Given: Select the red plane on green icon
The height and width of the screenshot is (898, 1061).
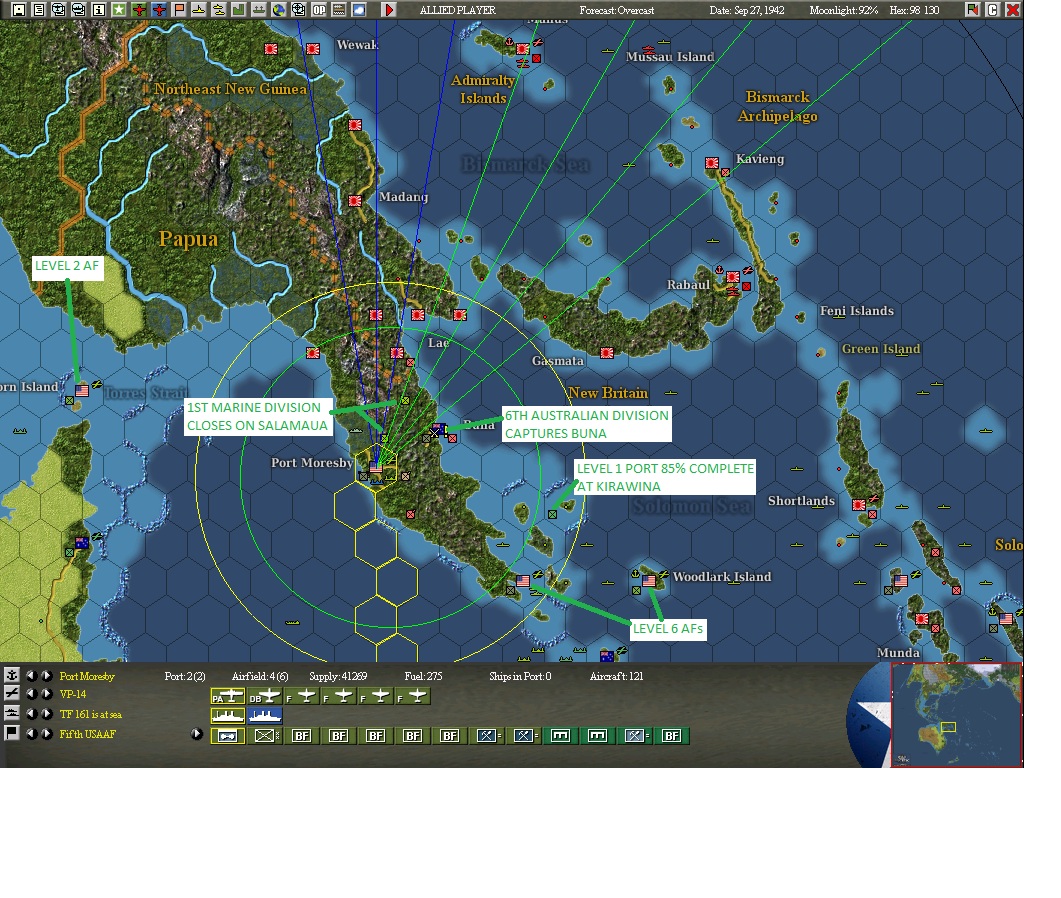Looking at the screenshot, I should pyautogui.click(x=139, y=9).
